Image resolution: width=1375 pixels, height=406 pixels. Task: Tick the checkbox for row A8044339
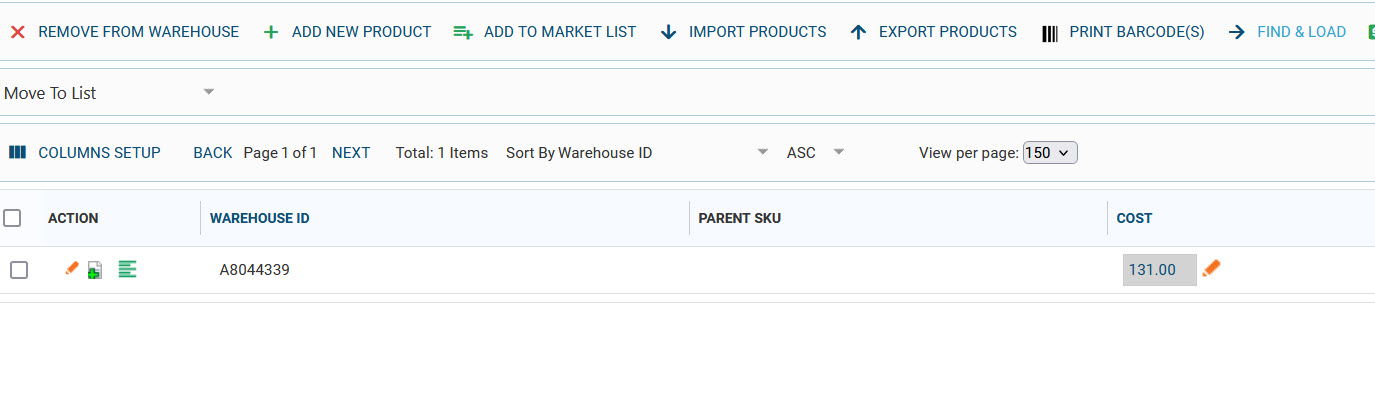click(19, 270)
